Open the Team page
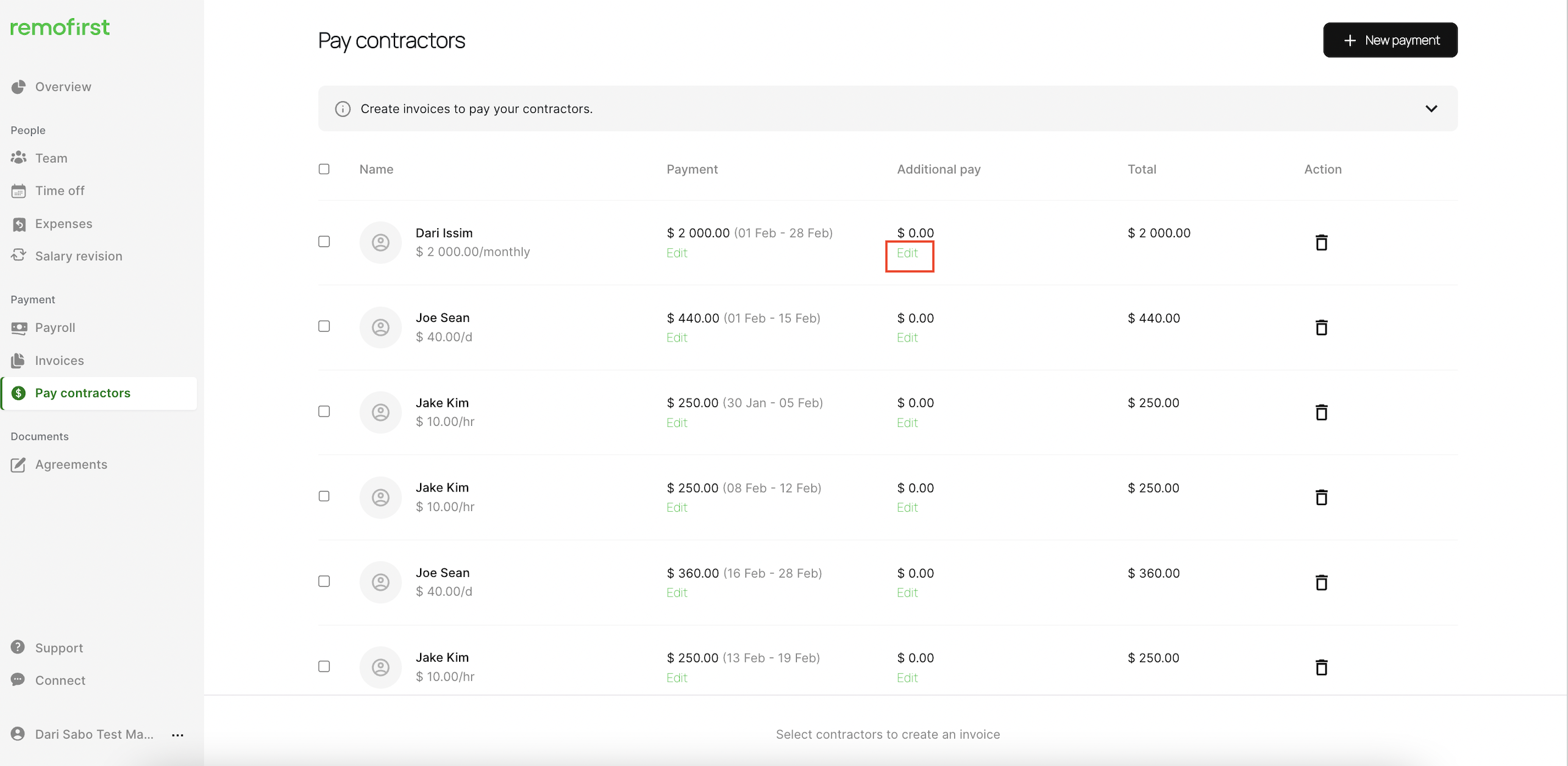Screen dimensions: 1568x766 (x=51, y=158)
